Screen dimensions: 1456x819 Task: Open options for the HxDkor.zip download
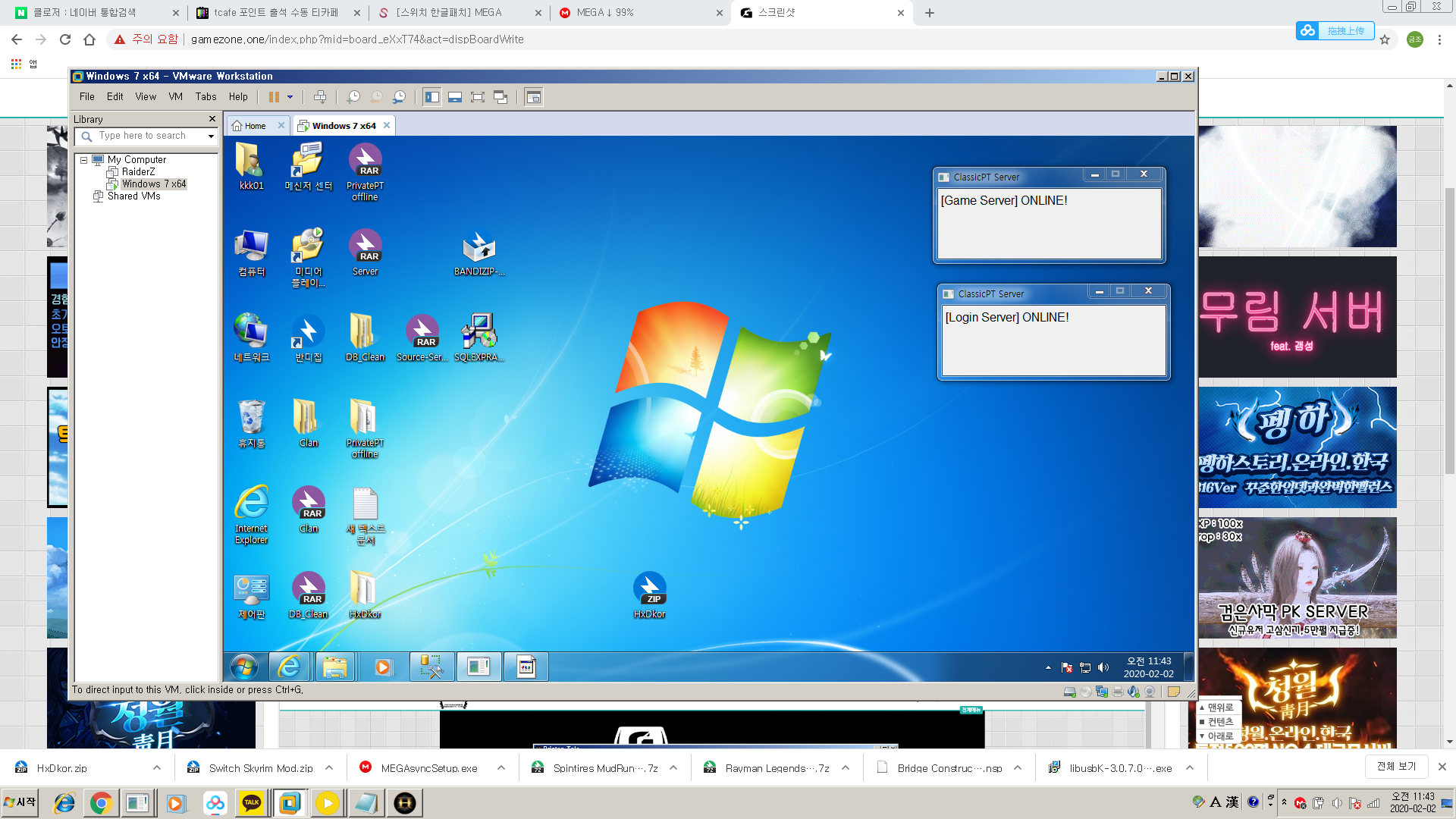coord(157,767)
